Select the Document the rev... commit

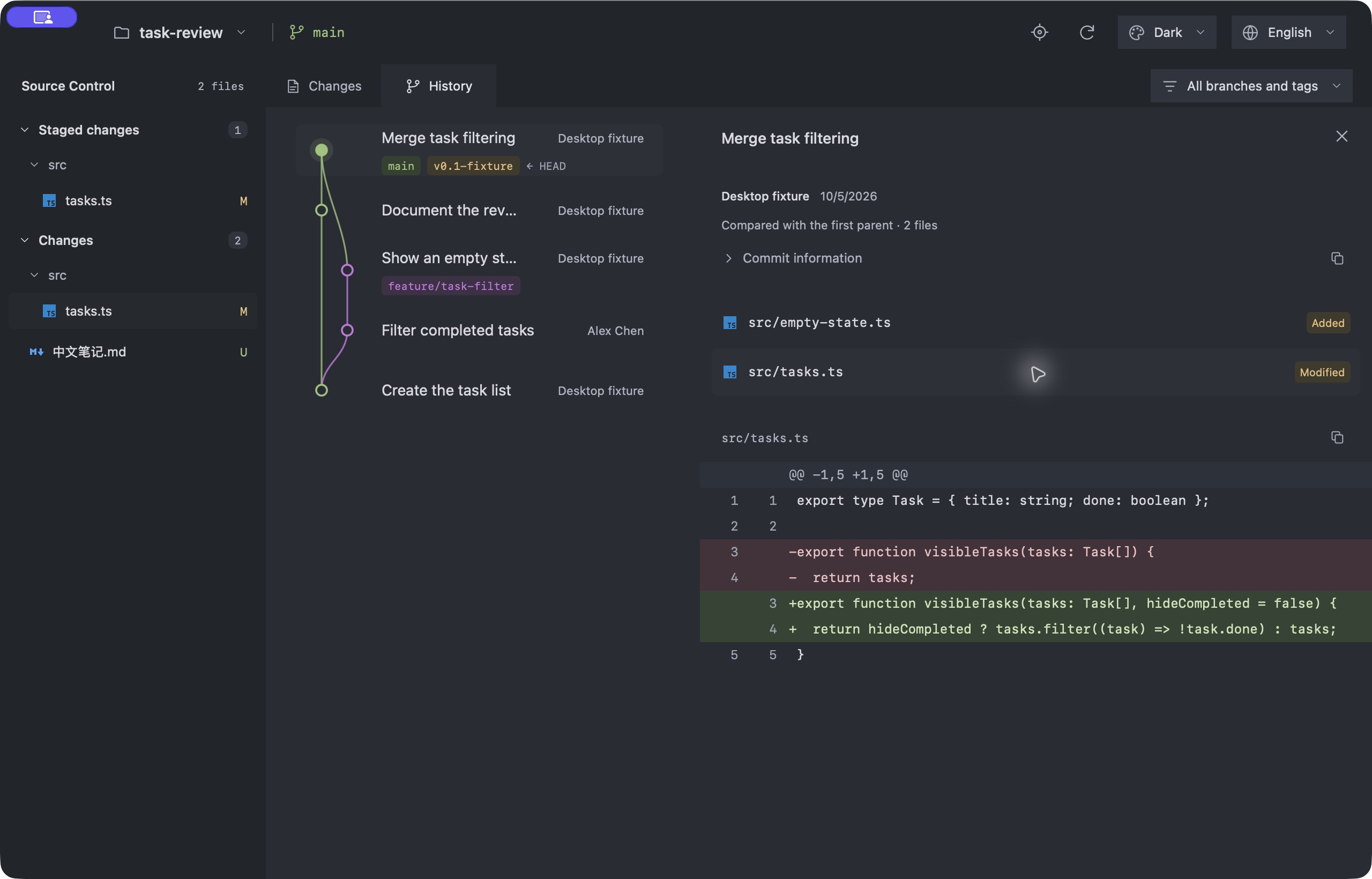click(480, 210)
